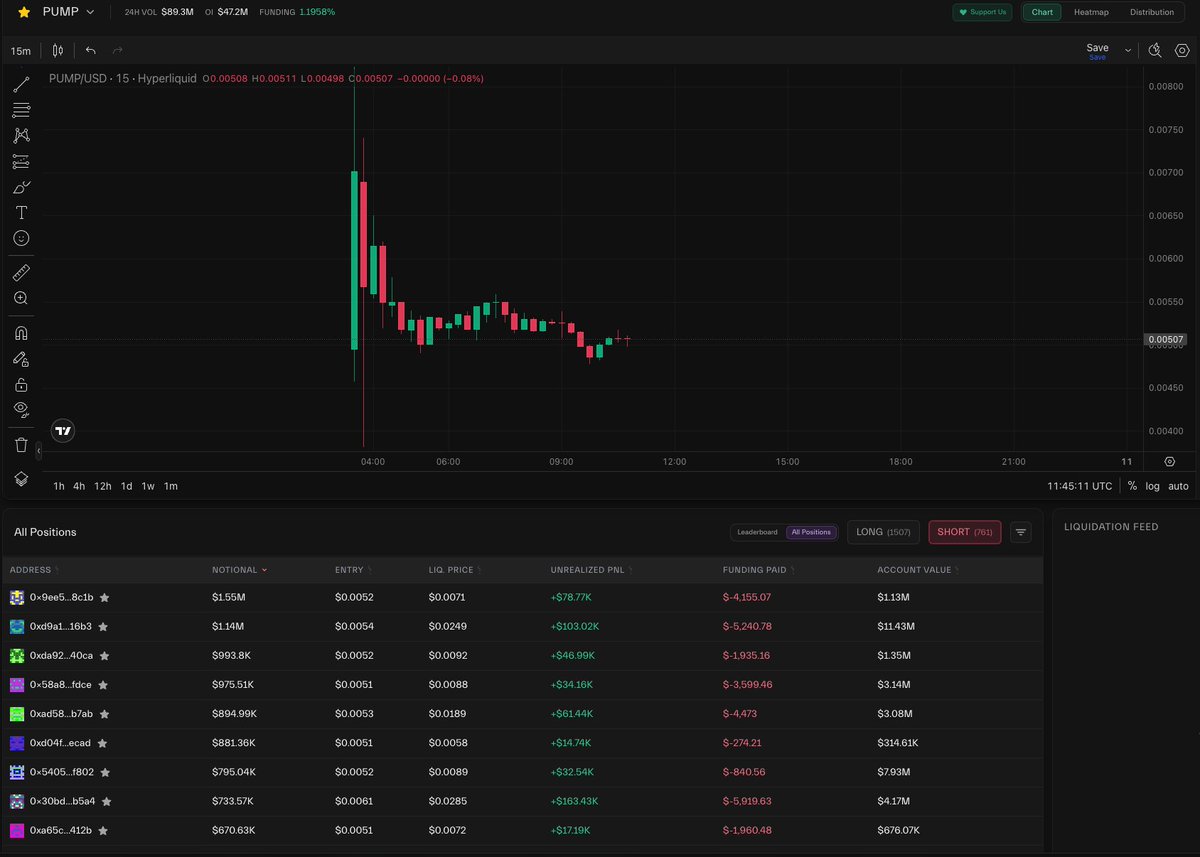Click the TradingView logo on chart
Viewport: 1200px width, 857px height.
point(63,431)
